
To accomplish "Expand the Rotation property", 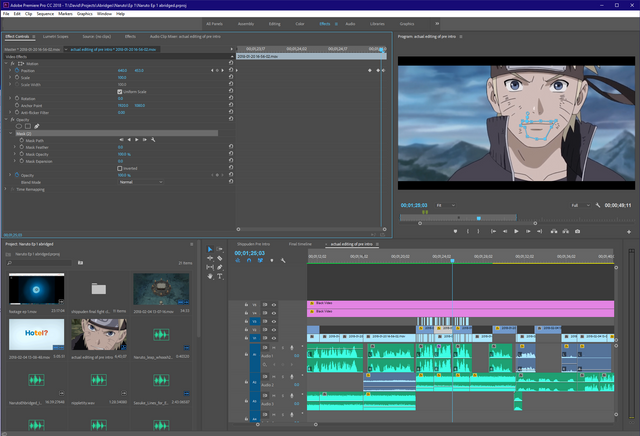I will click(x=10, y=98).
